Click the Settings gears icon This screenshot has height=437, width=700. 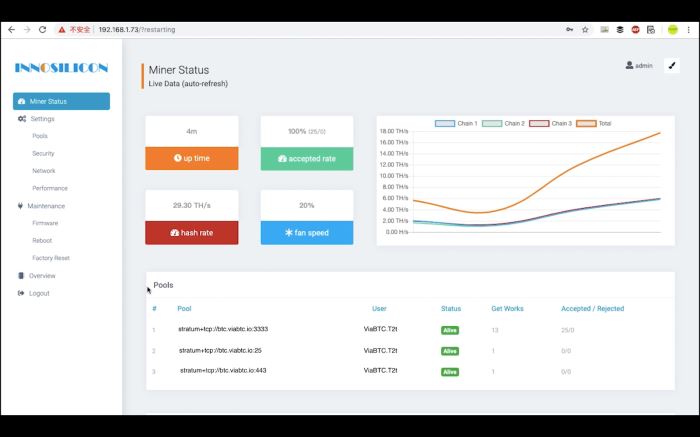tap(22, 119)
